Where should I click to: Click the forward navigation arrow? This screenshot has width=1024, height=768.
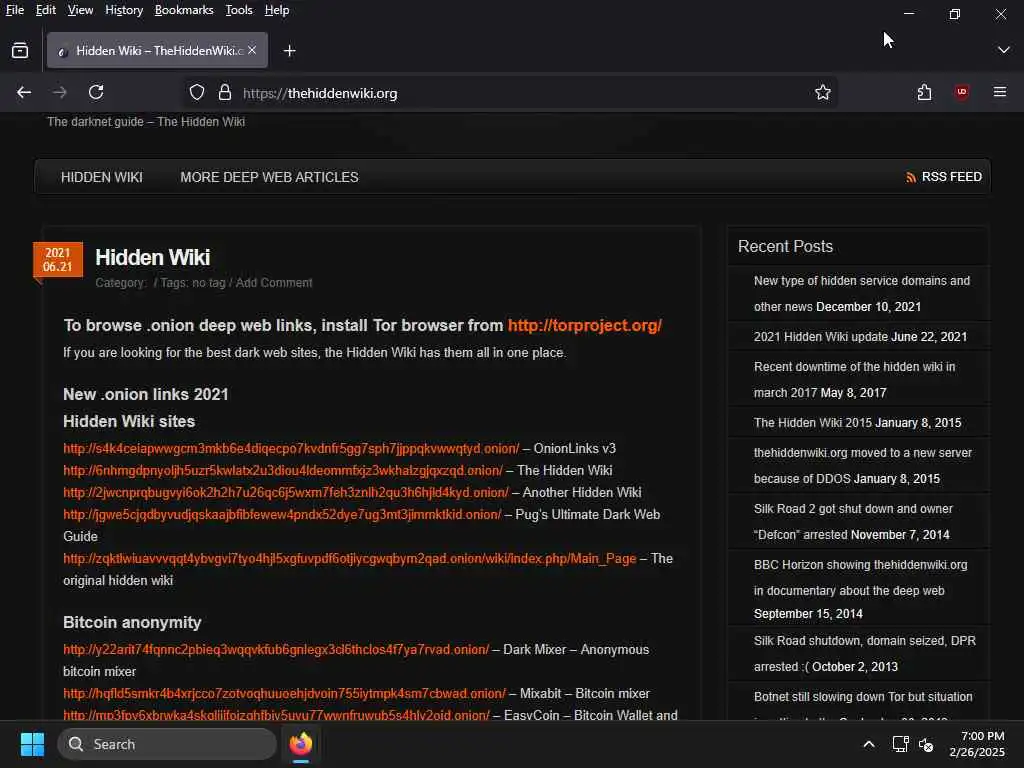coord(59,92)
